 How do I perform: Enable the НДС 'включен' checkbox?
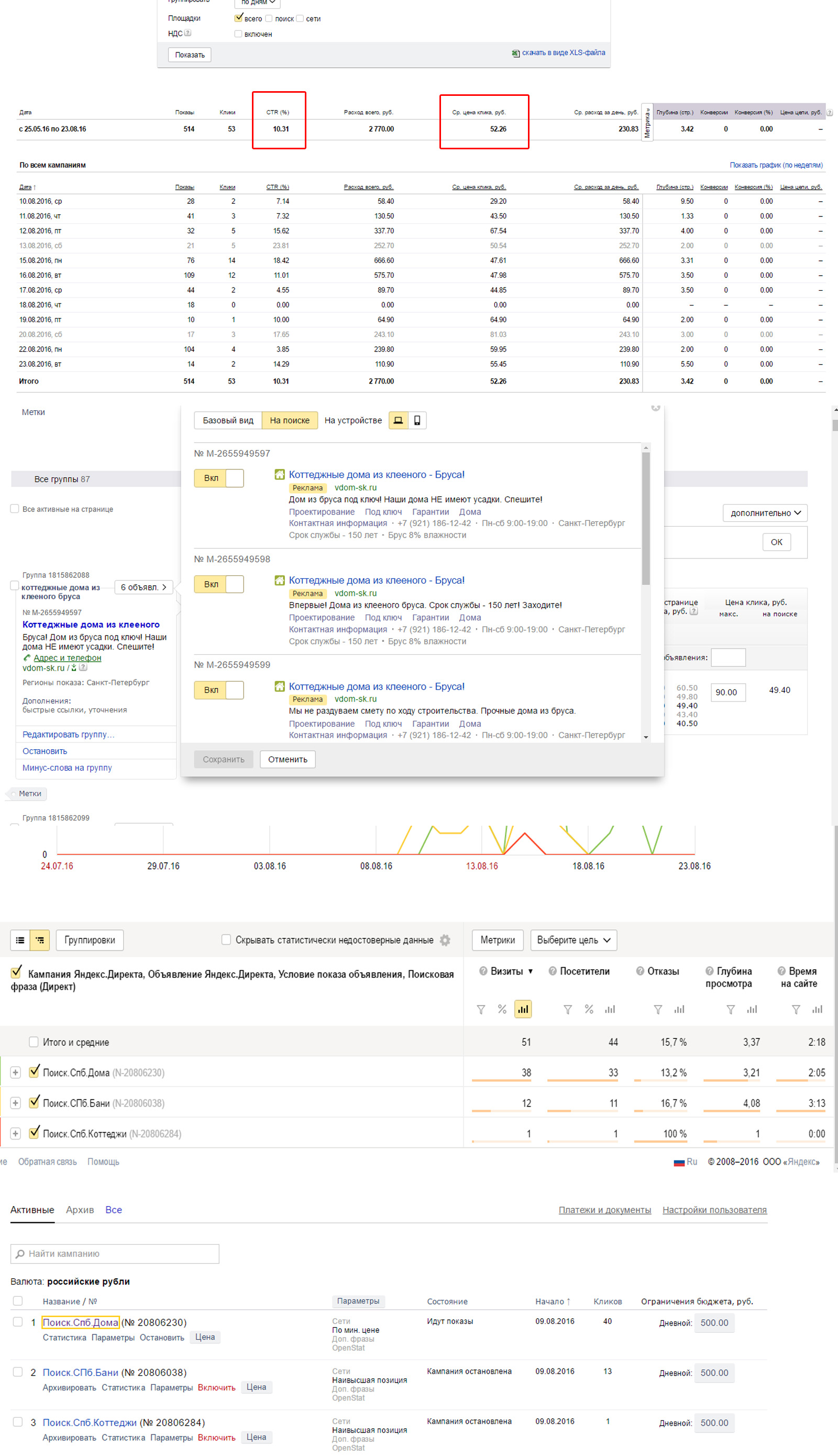click(x=238, y=34)
